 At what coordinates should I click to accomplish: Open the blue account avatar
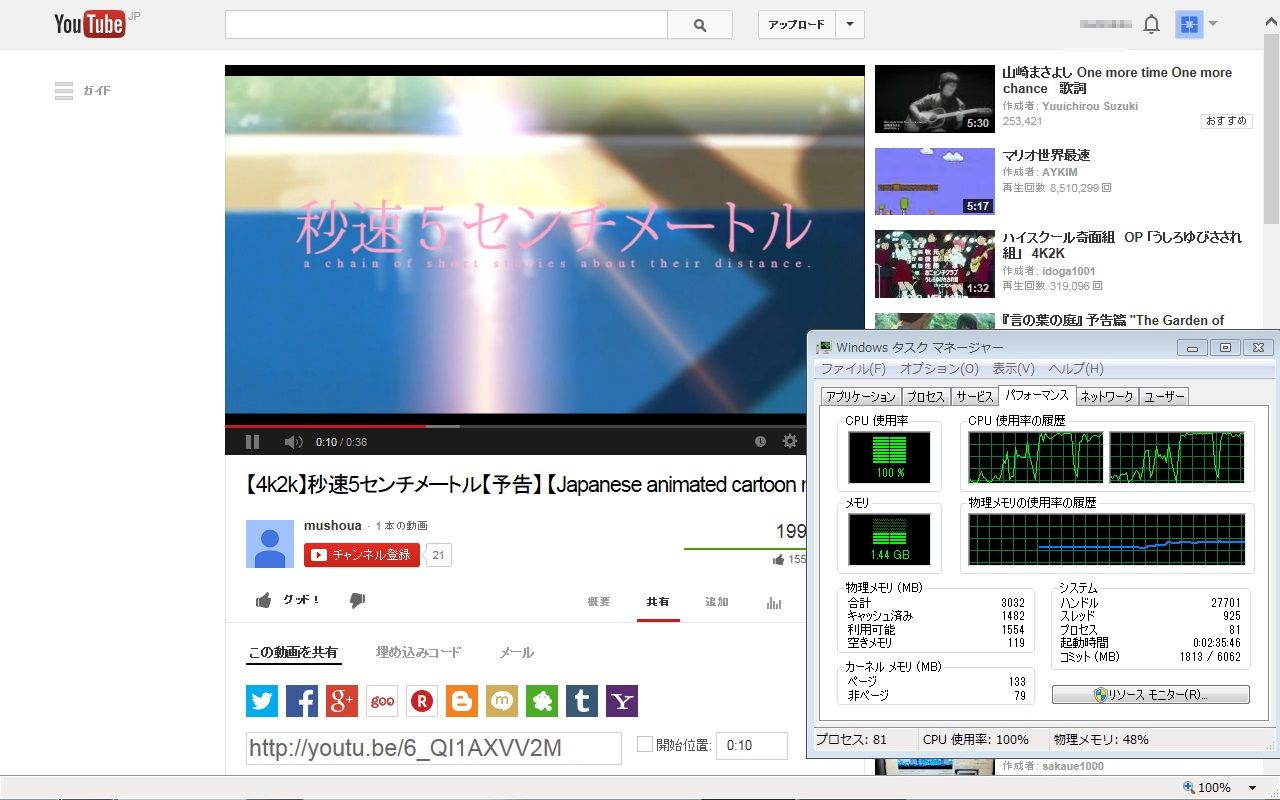tap(1188, 24)
